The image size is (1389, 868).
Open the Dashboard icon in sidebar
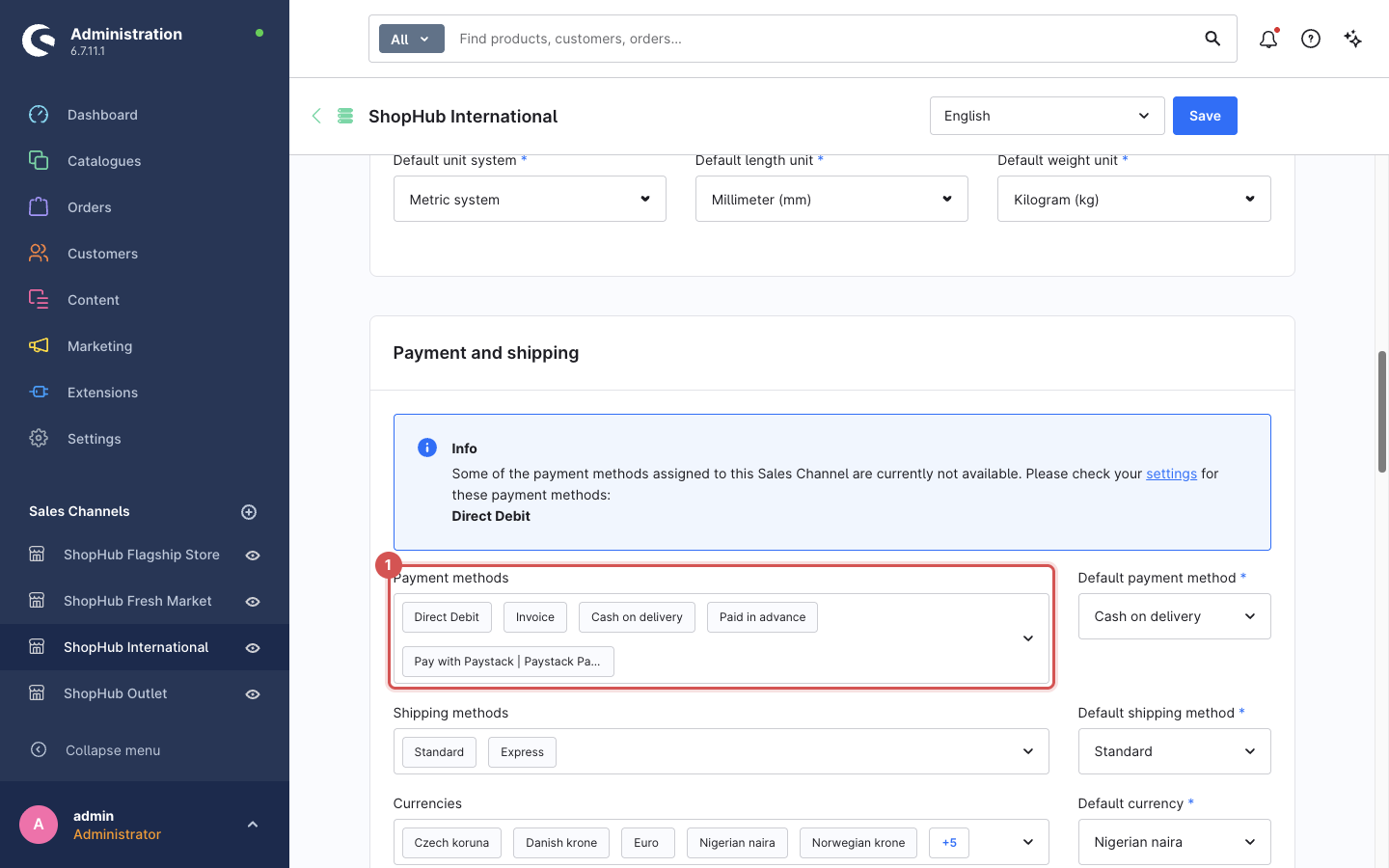39,115
